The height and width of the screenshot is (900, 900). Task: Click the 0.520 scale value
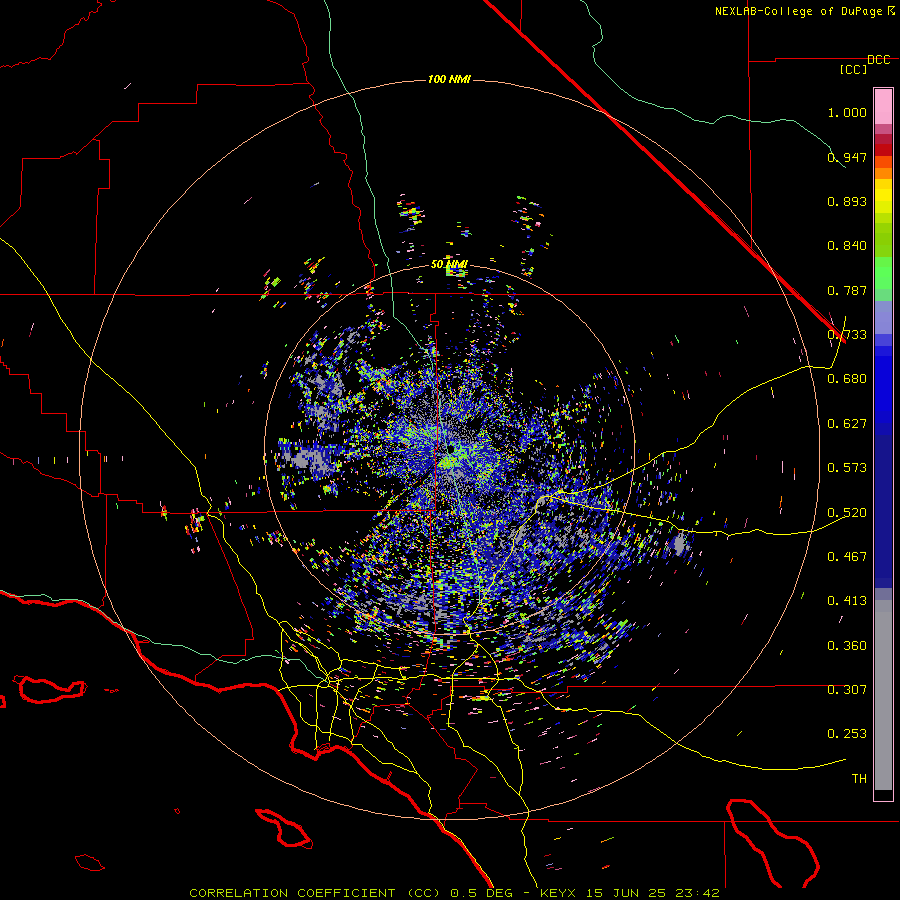pyautogui.click(x=847, y=513)
